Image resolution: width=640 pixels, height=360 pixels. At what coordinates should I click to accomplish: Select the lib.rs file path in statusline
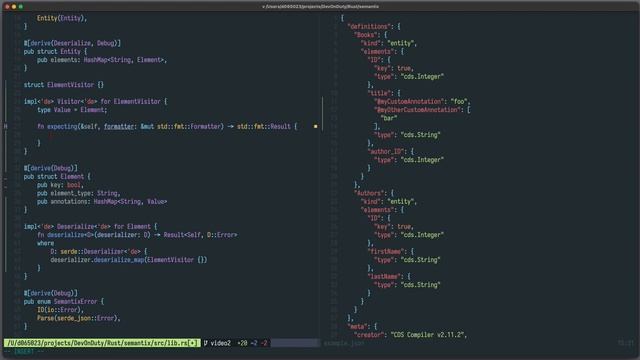[102, 343]
